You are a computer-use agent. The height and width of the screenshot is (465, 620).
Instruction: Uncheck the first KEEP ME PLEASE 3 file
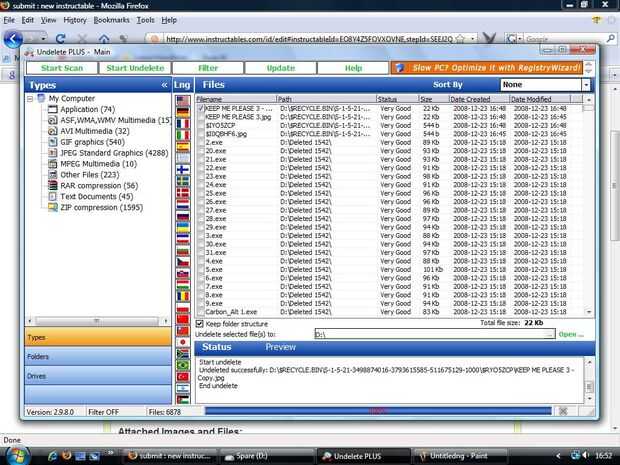[201, 108]
